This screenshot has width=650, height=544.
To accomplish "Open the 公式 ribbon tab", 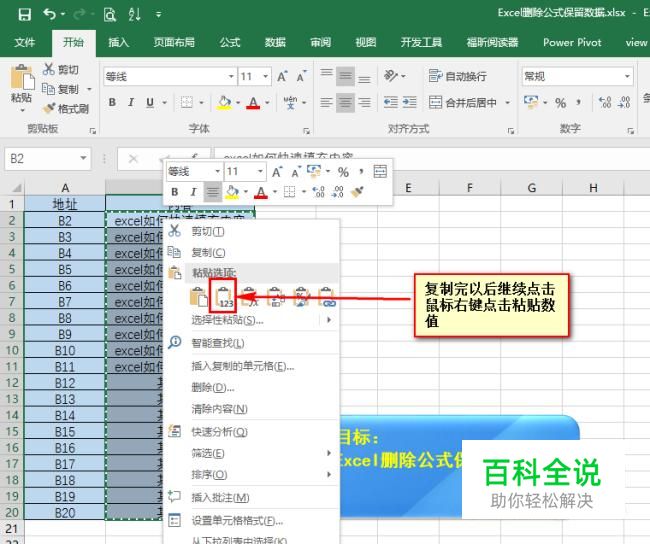I will click(x=230, y=42).
